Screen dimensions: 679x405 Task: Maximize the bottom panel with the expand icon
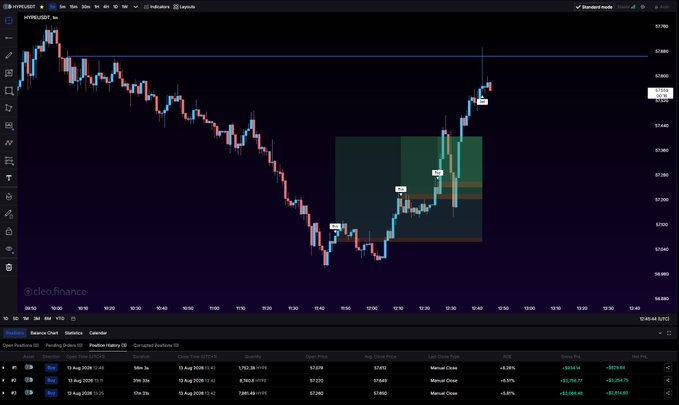(669, 333)
